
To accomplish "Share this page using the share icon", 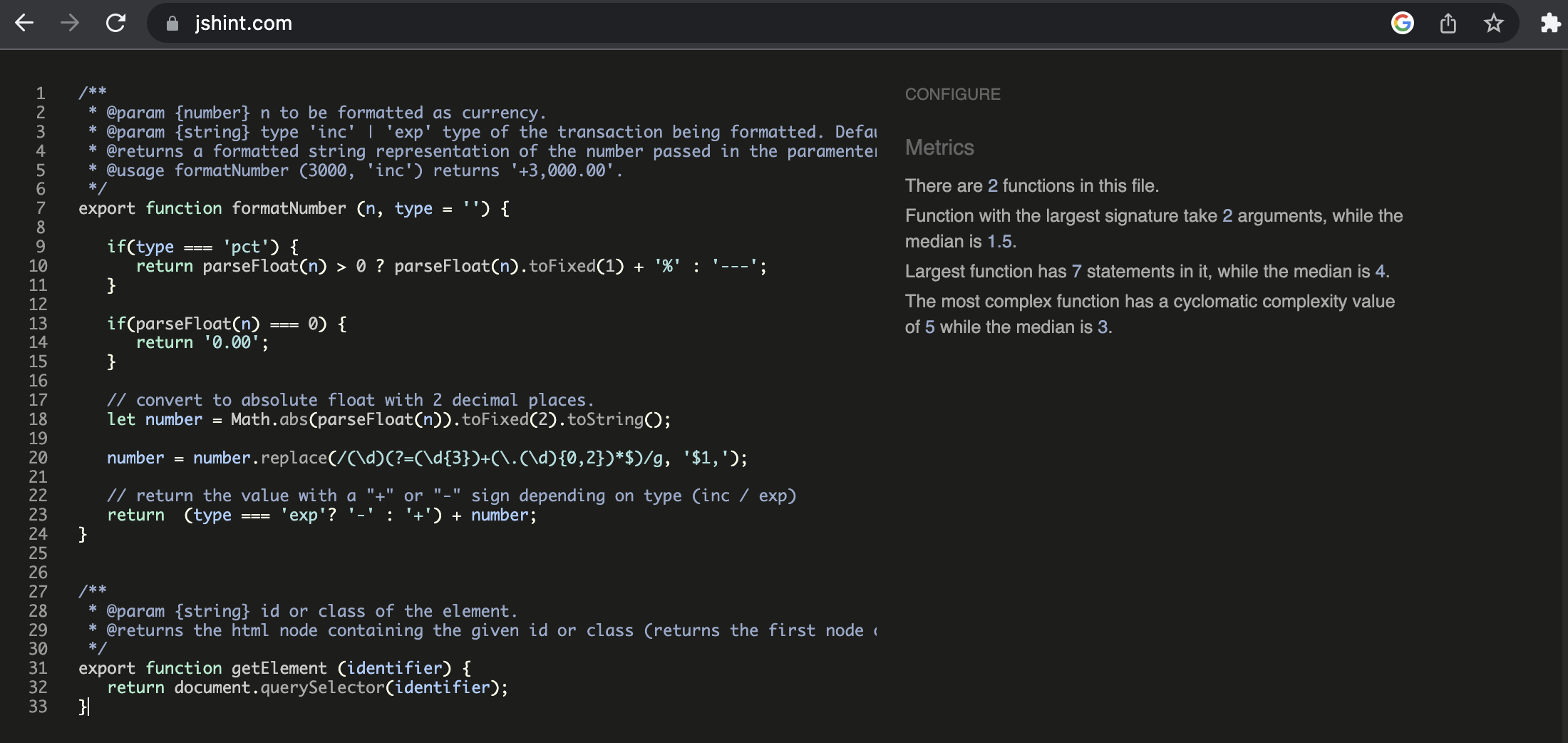I will point(1448,24).
